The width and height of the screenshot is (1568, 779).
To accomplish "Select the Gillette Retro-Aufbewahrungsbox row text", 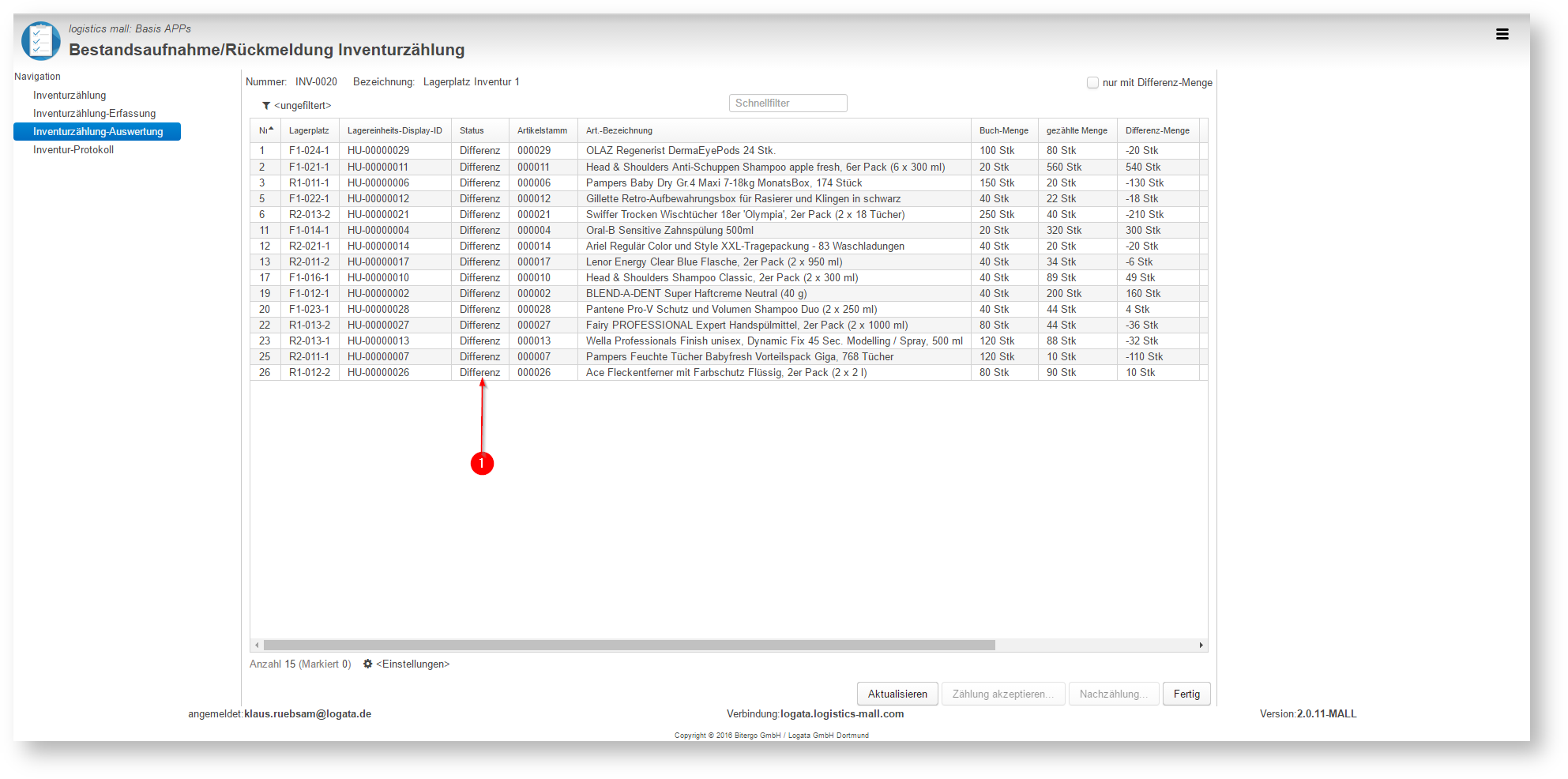I will 743,199.
